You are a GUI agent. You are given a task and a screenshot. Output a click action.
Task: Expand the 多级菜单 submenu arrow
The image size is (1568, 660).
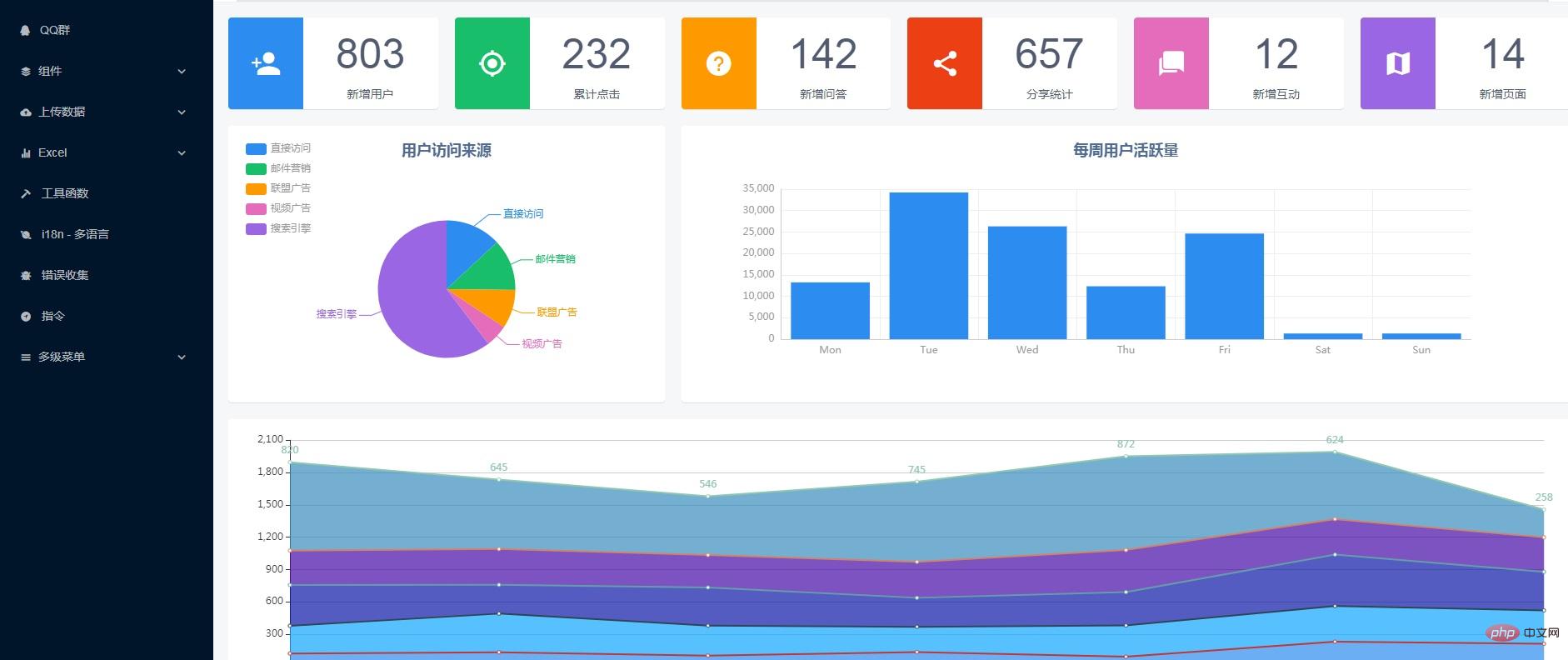pos(182,357)
